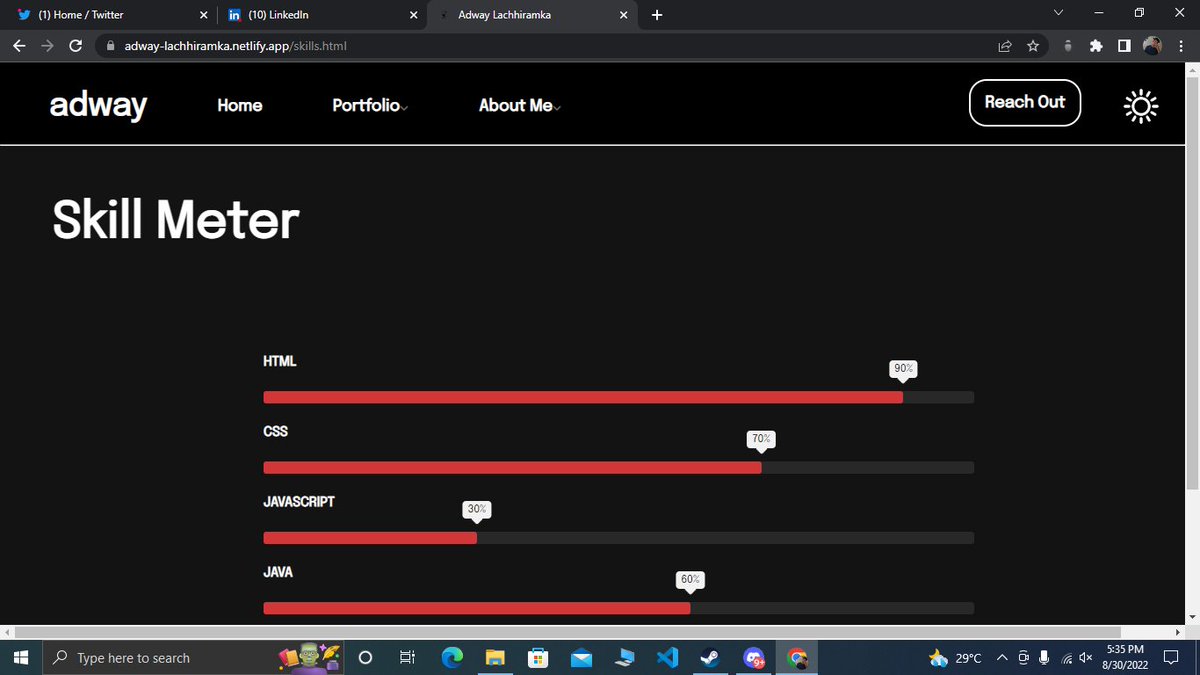Viewport: 1200px width, 675px height.
Task: Click the 60% tooltip label
Action: 690,579
